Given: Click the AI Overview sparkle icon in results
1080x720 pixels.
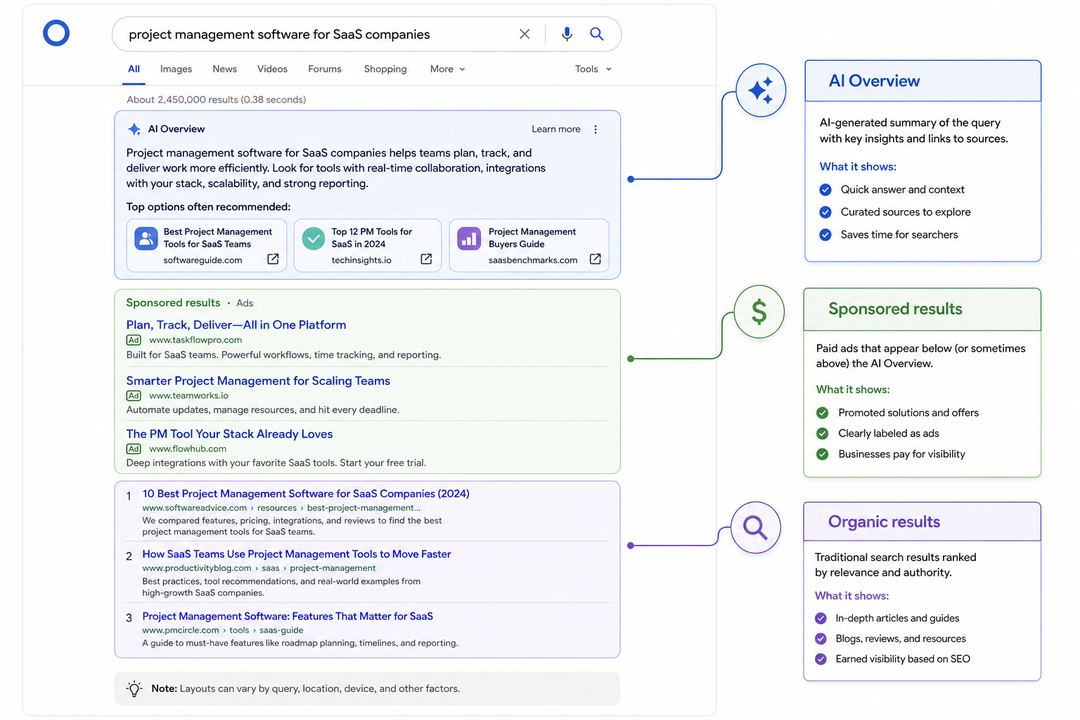Looking at the screenshot, I should click(134, 129).
